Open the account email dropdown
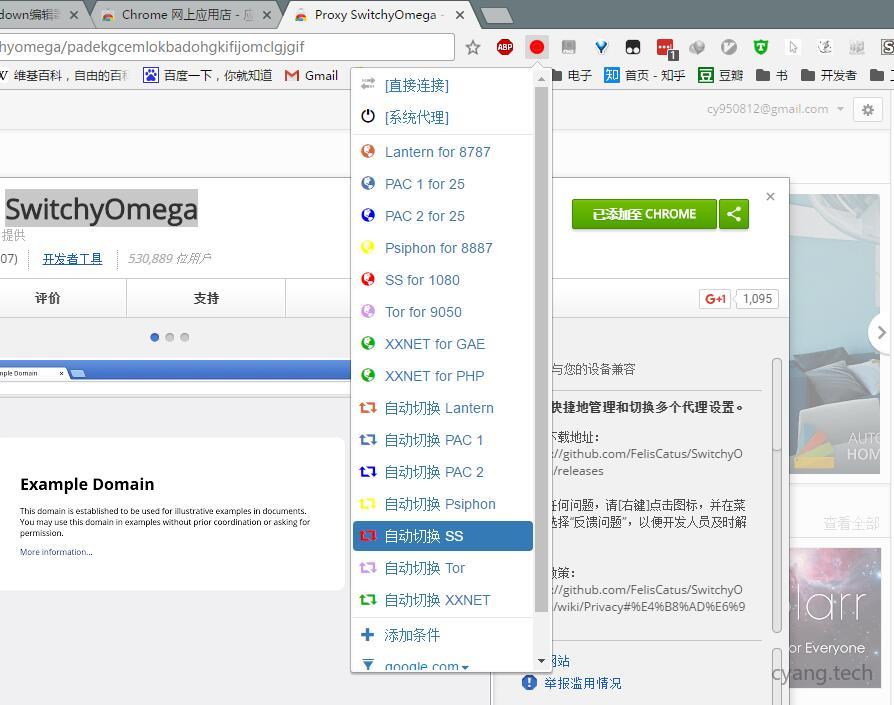The width and height of the screenshot is (894, 705). (x=776, y=110)
